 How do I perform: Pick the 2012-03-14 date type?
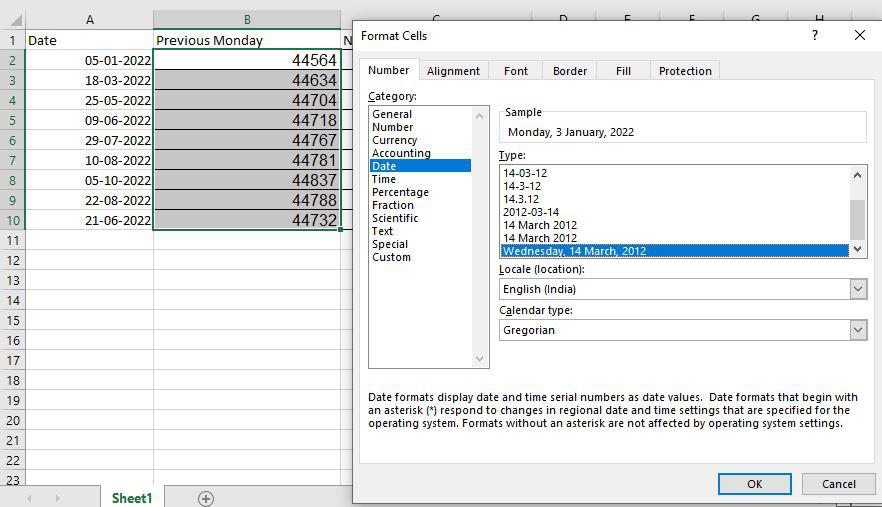coord(531,212)
